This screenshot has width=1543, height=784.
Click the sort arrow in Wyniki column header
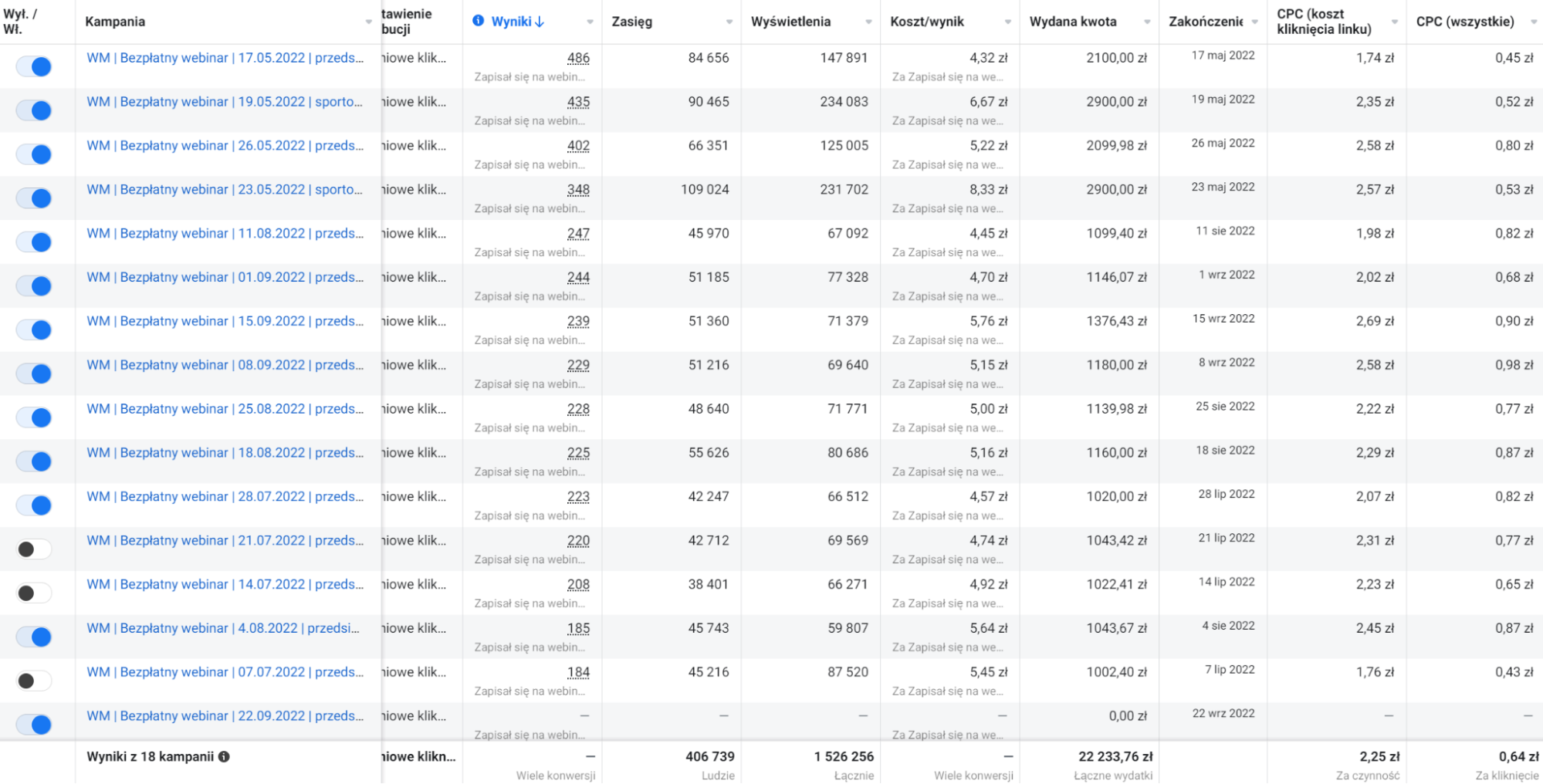coord(540,22)
